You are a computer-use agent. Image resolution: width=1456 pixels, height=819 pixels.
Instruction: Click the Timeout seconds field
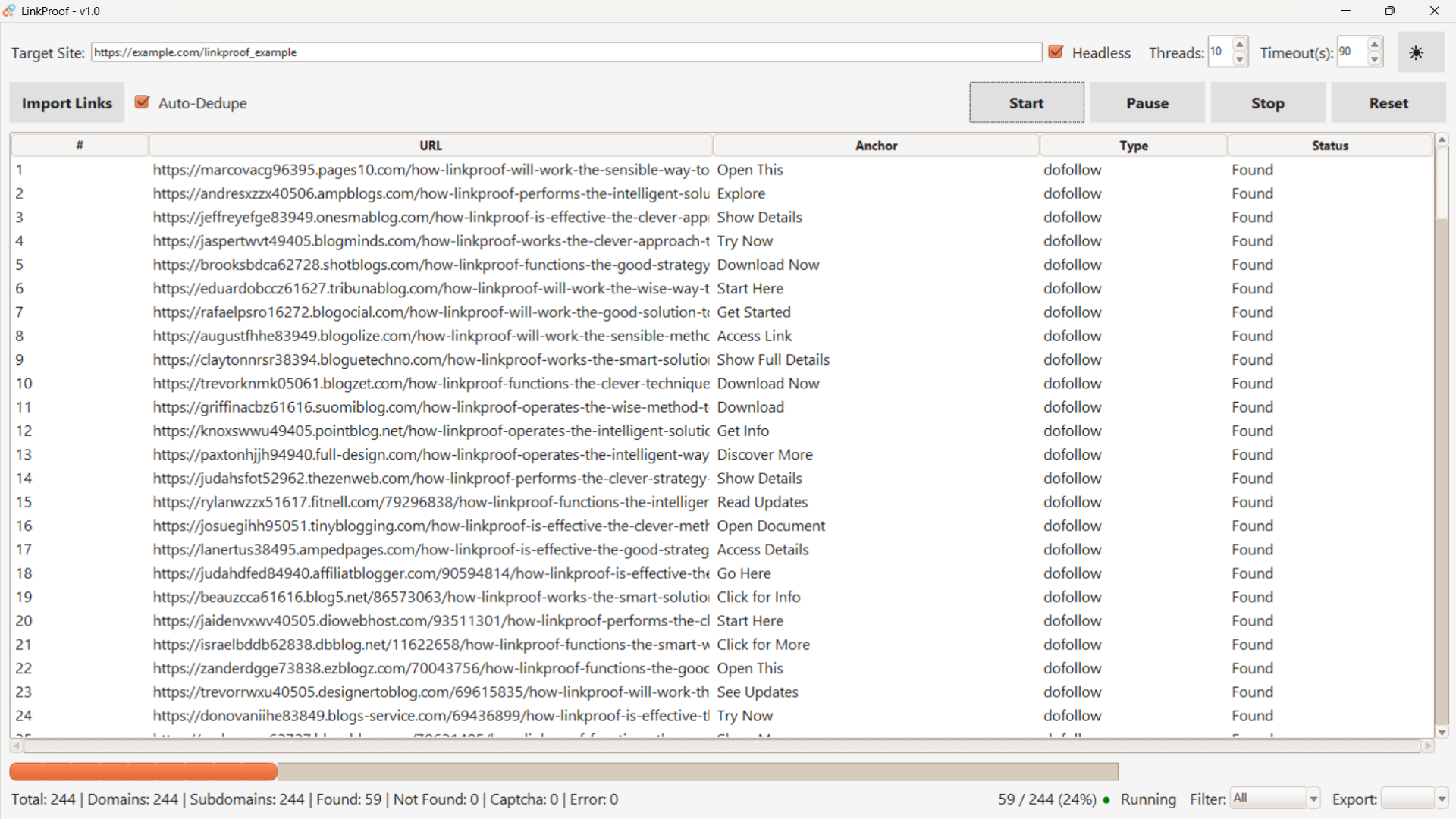point(1352,52)
